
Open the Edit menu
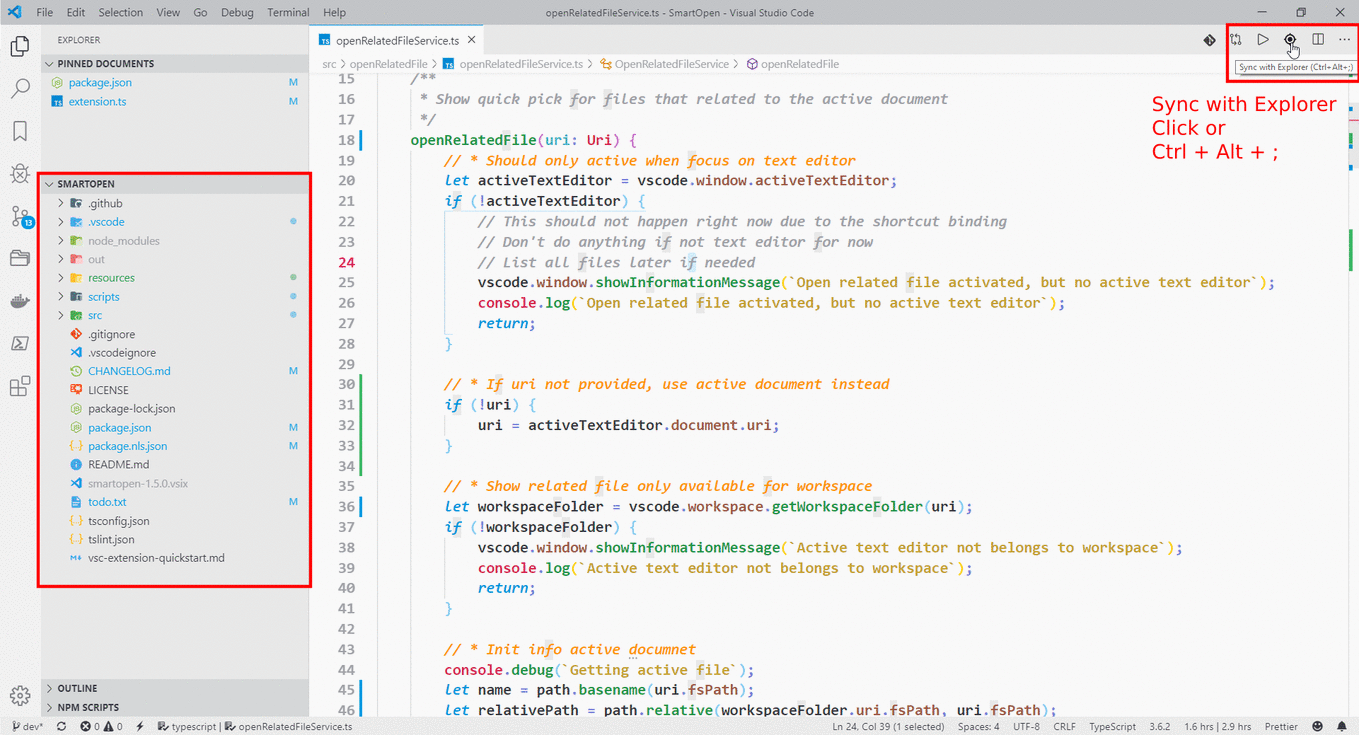76,12
